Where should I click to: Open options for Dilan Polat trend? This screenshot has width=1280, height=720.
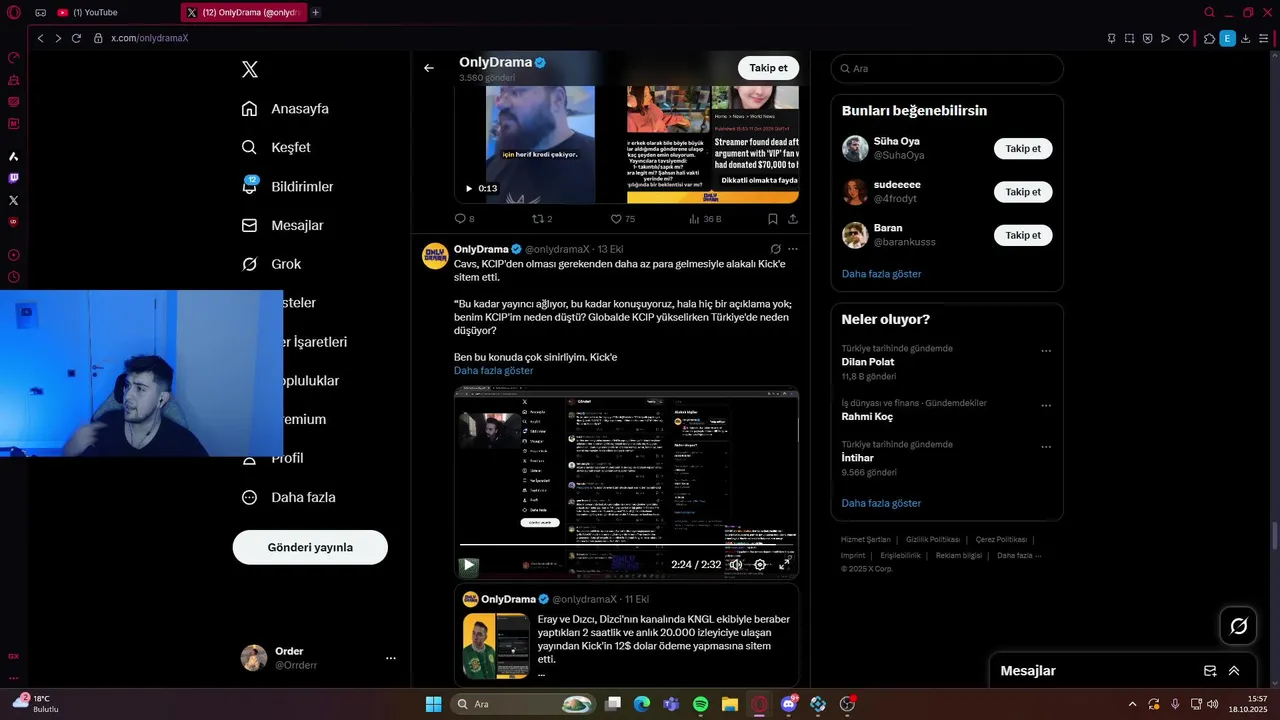pos(1046,351)
